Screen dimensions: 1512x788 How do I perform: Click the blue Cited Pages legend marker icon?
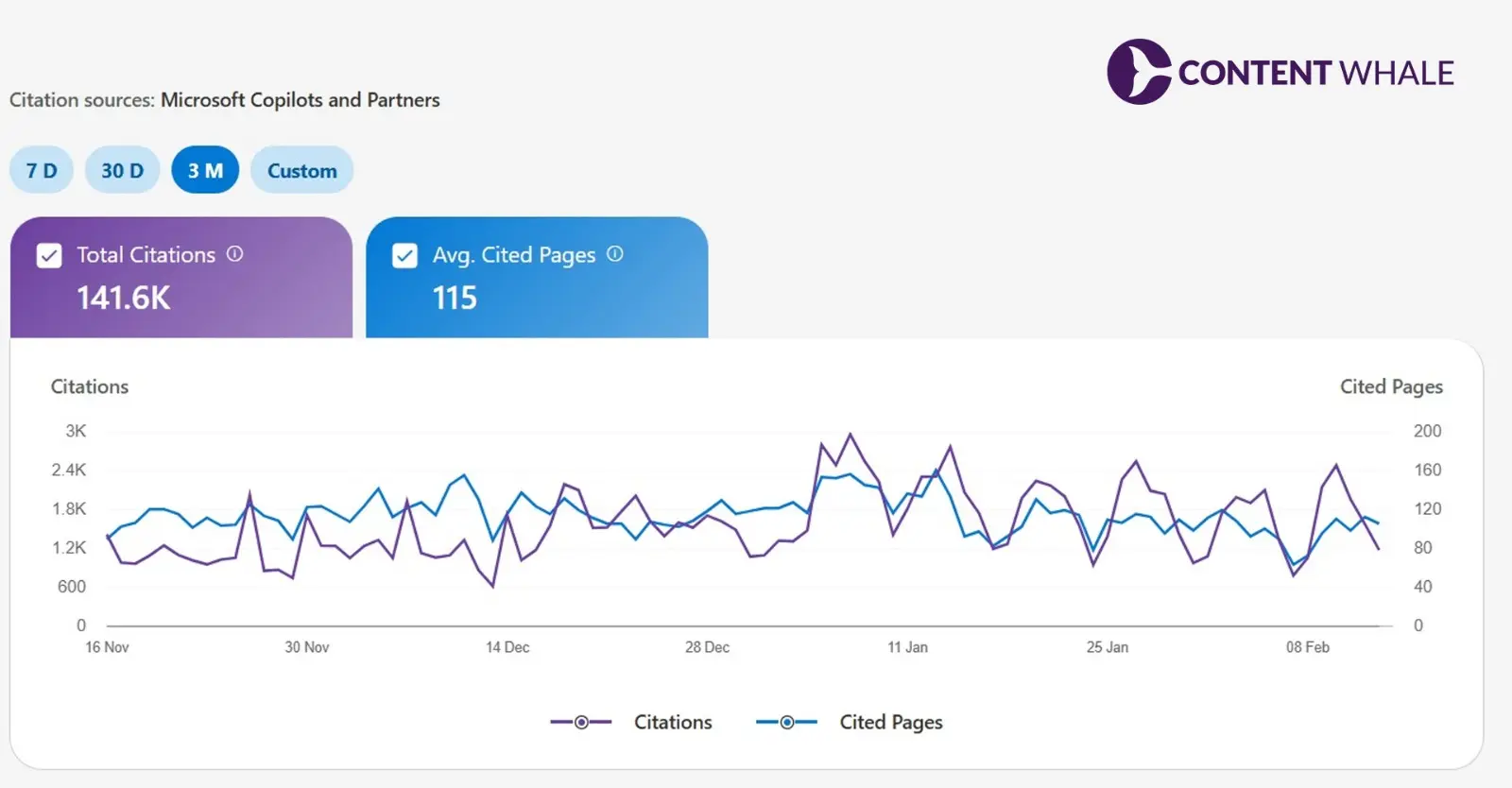[x=786, y=721]
